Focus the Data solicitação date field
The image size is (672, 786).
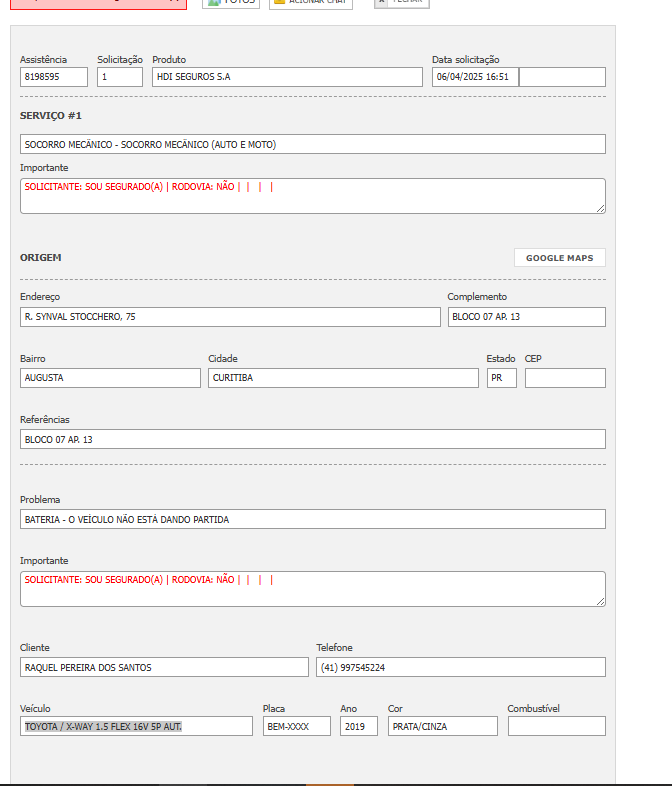(475, 77)
